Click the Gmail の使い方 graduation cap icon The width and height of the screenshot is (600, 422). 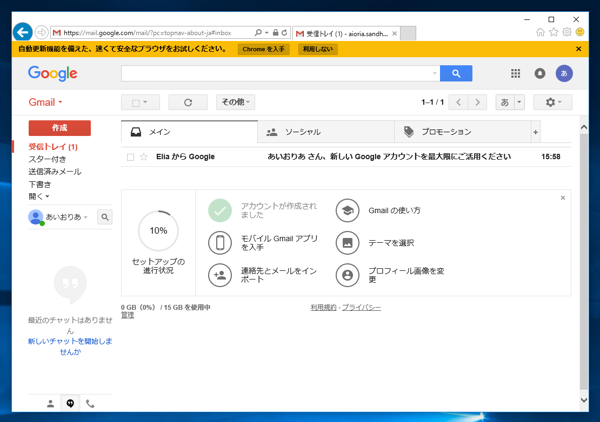(x=347, y=210)
